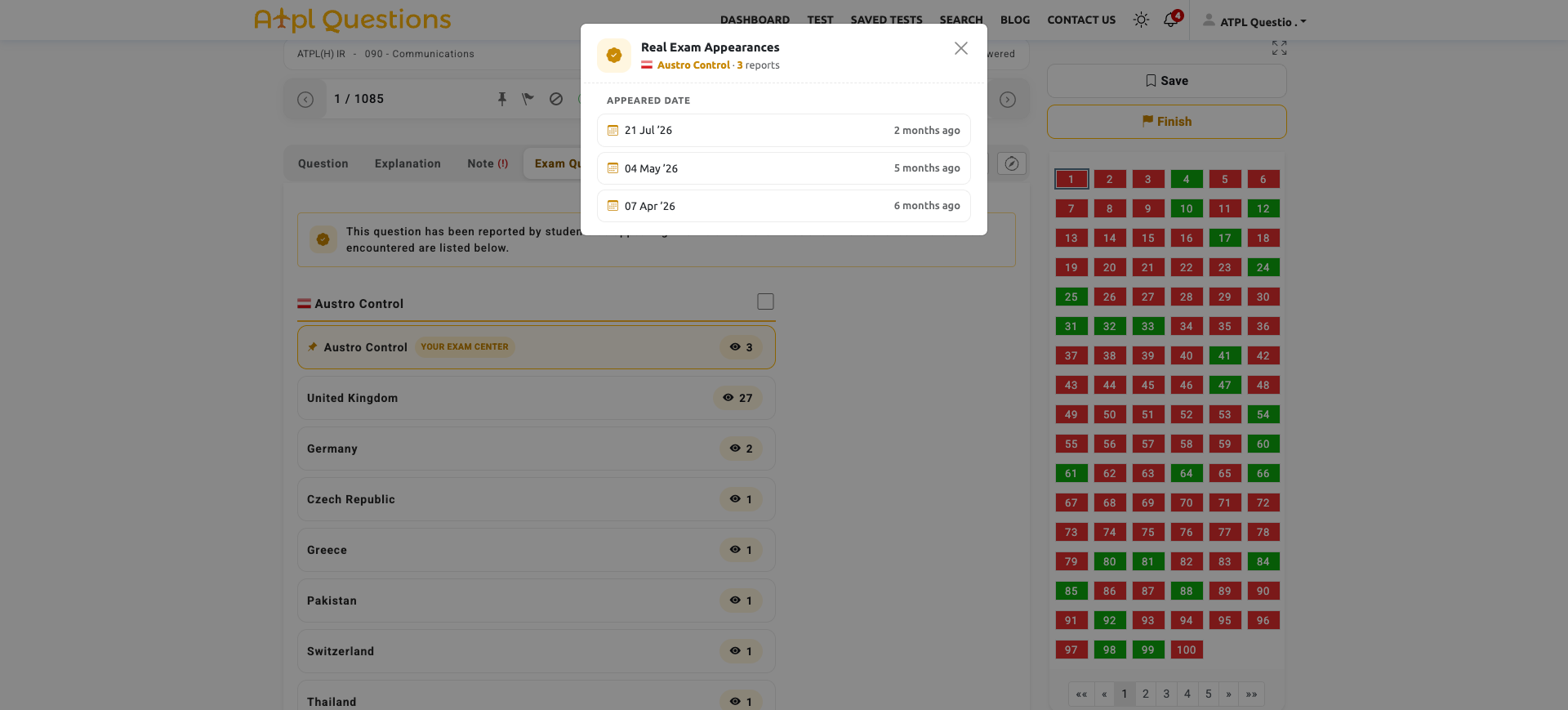
Task: Expand the Switzerland reports row
Action: click(x=536, y=651)
